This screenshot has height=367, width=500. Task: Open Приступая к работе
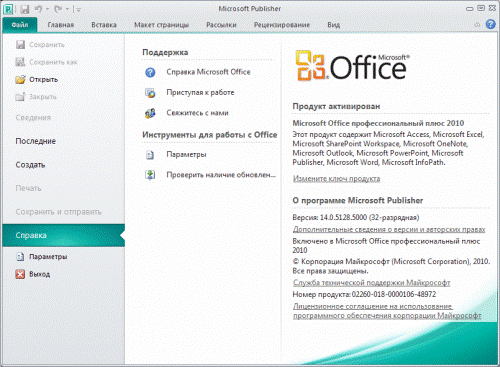[200, 93]
